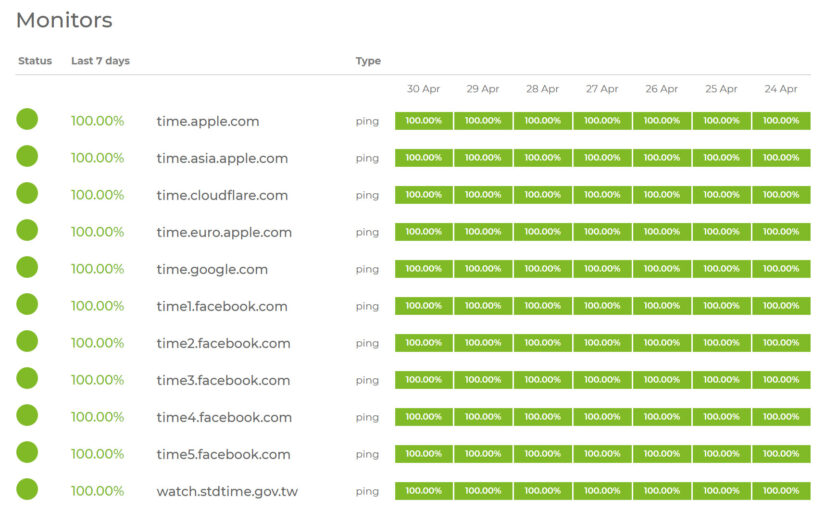This screenshot has height=510, width=825.
Task: Click the 28 Apr uptime bar for time4.facebook.com
Action: pos(542,417)
